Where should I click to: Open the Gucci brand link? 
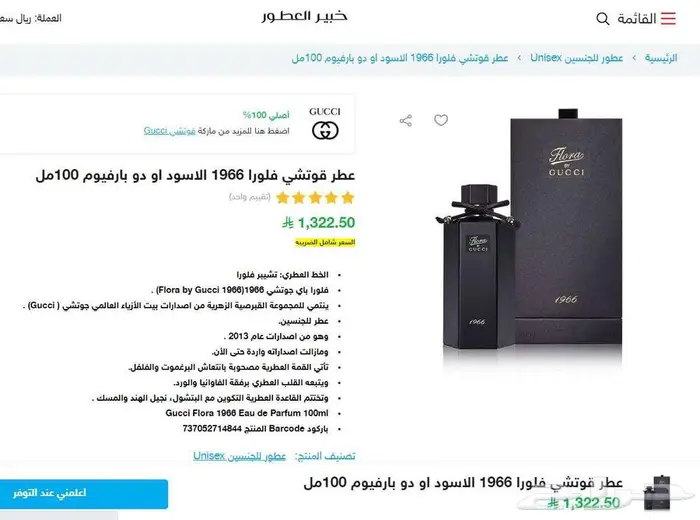pyautogui.click(x=169, y=131)
